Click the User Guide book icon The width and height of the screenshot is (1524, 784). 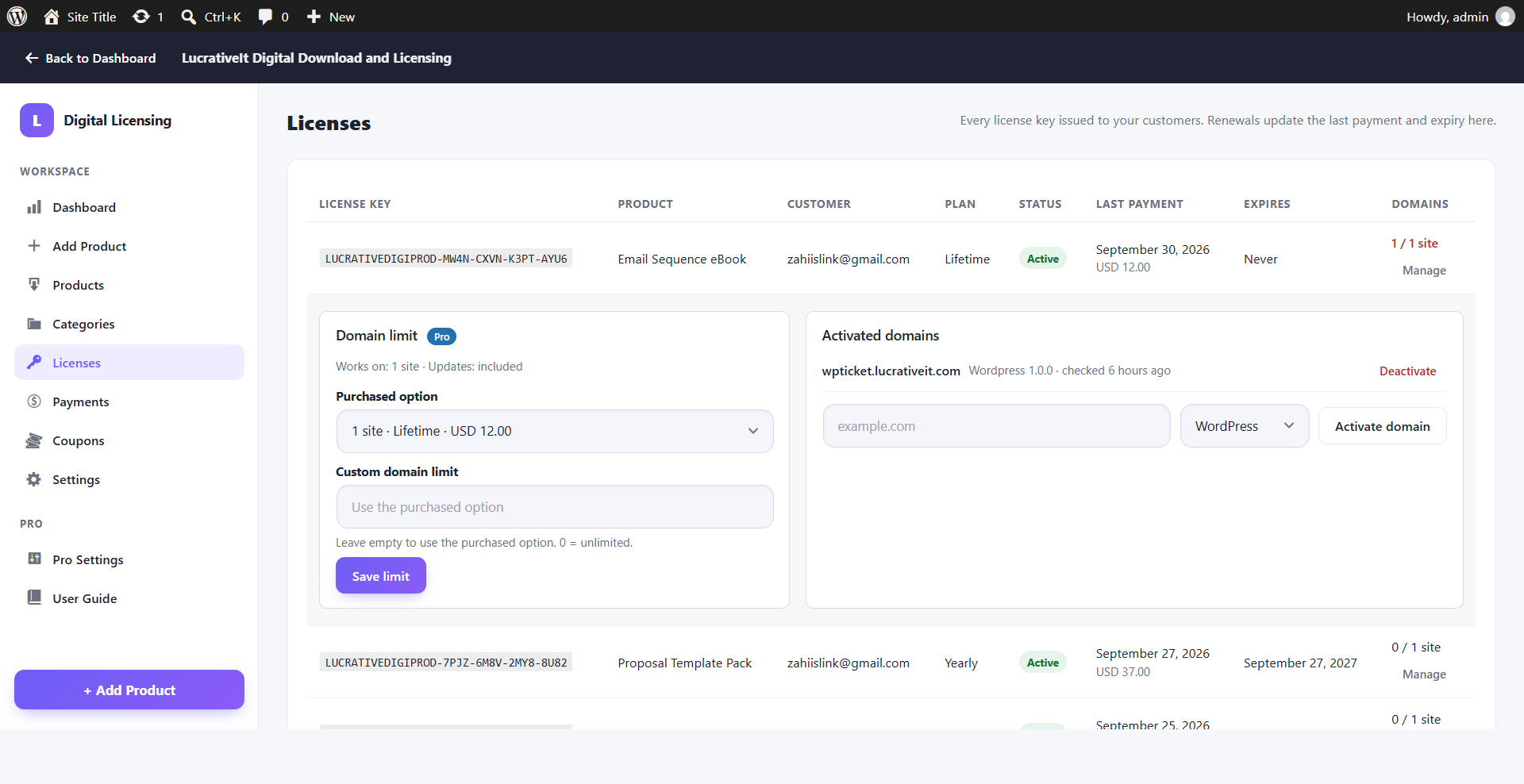point(34,598)
